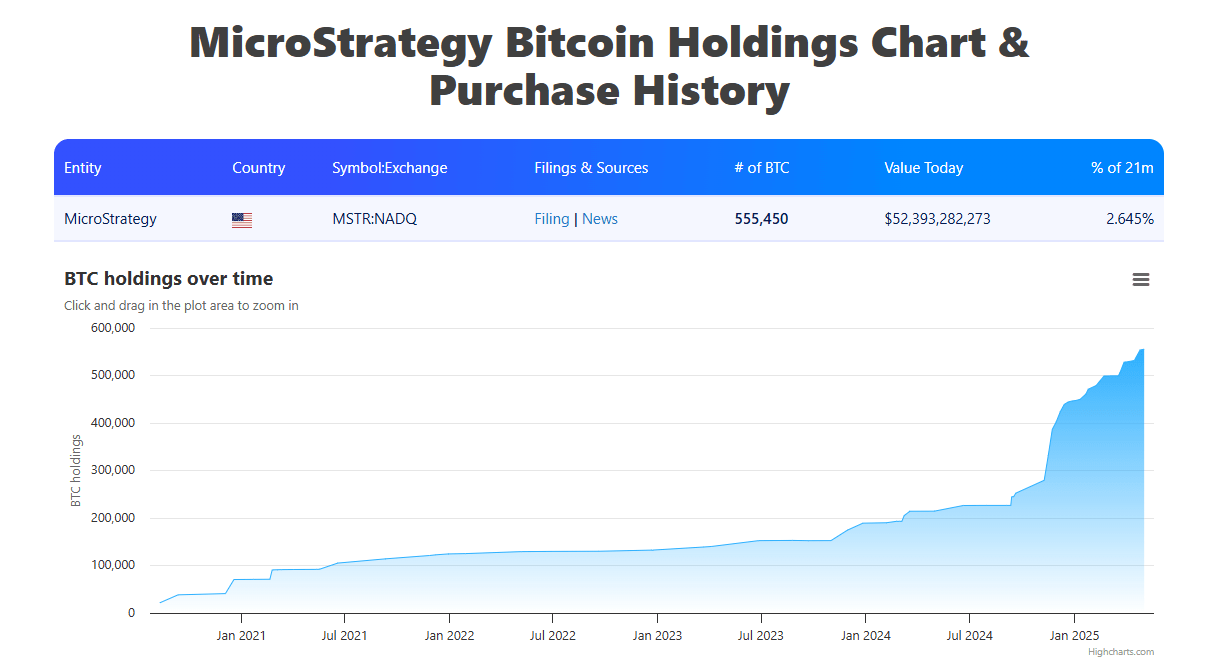
Task: Click the hamburger menu above the chart
Action: 1141,280
